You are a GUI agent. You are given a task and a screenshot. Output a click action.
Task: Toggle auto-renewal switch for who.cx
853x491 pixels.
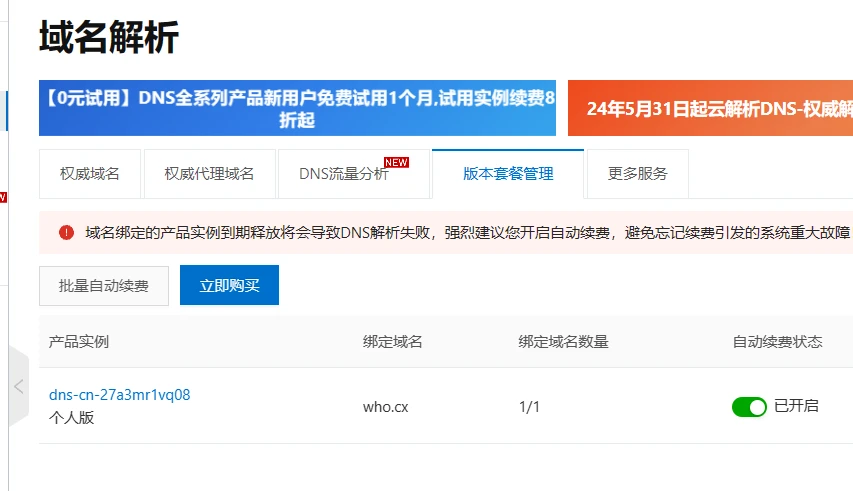(749, 406)
